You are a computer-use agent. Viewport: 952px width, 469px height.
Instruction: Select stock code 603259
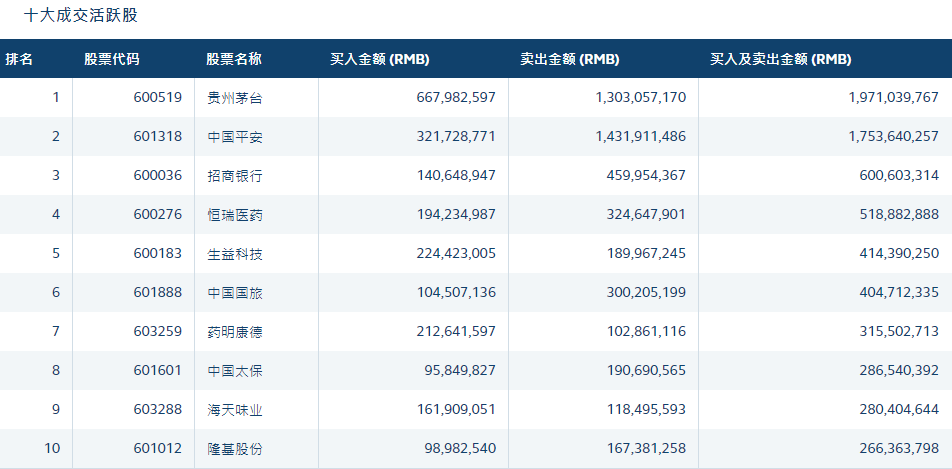coord(158,331)
